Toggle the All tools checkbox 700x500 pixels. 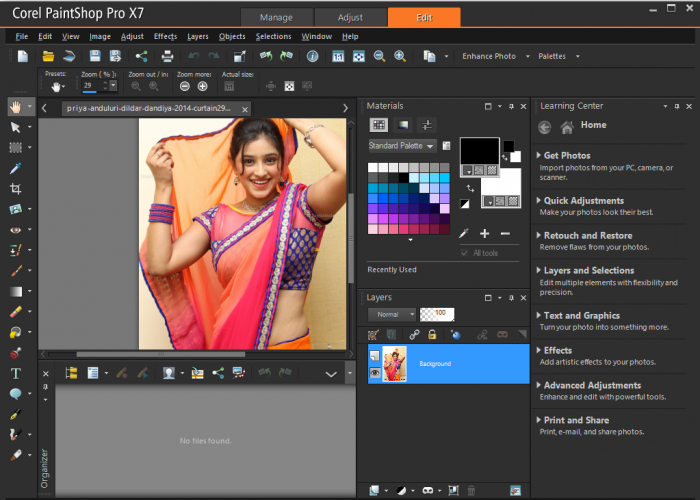tap(464, 253)
